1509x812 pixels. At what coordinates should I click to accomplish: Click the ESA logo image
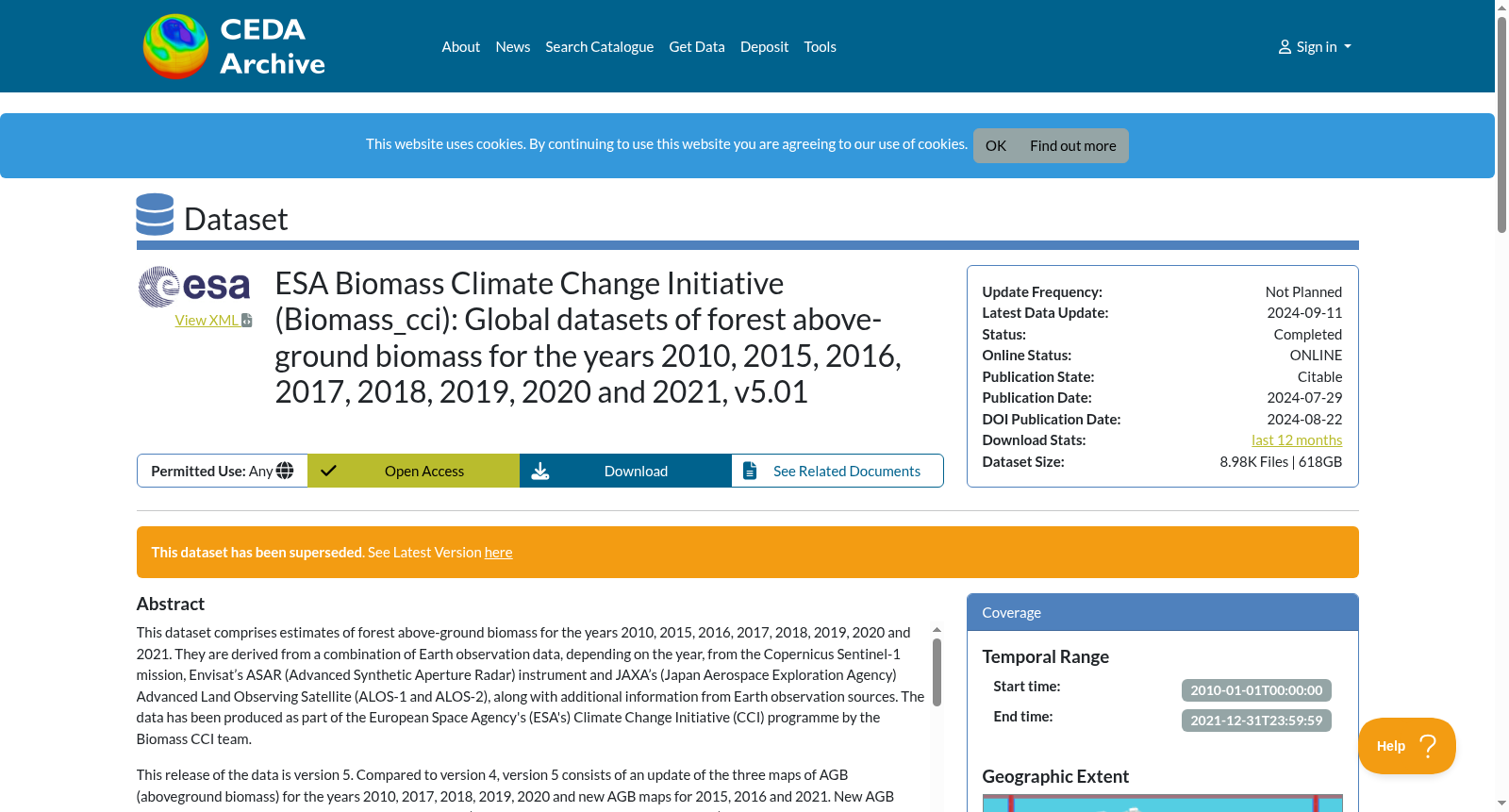pyautogui.click(x=194, y=287)
